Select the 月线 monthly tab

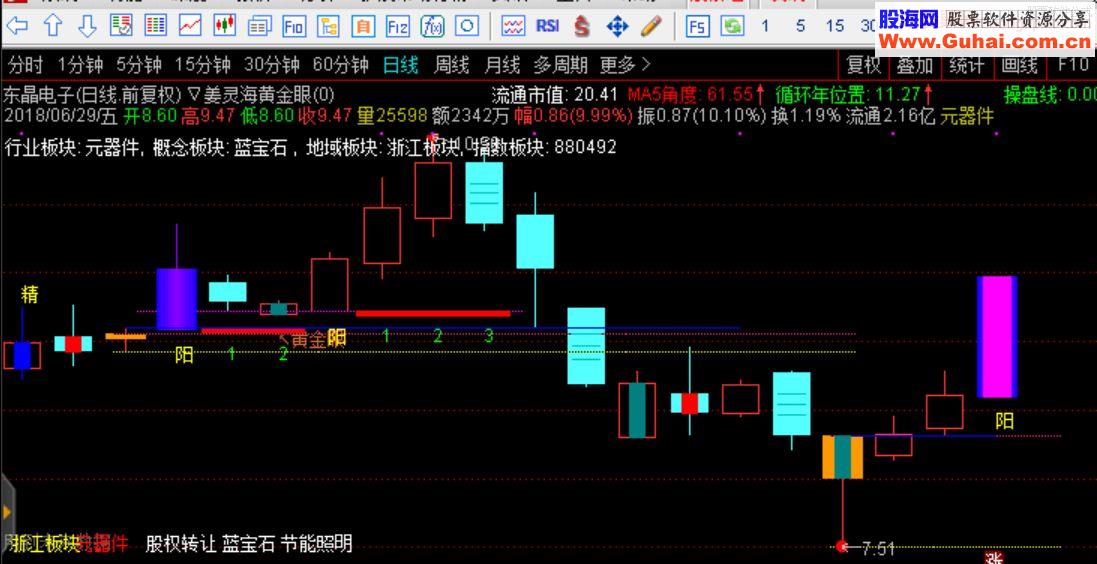(502, 66)
